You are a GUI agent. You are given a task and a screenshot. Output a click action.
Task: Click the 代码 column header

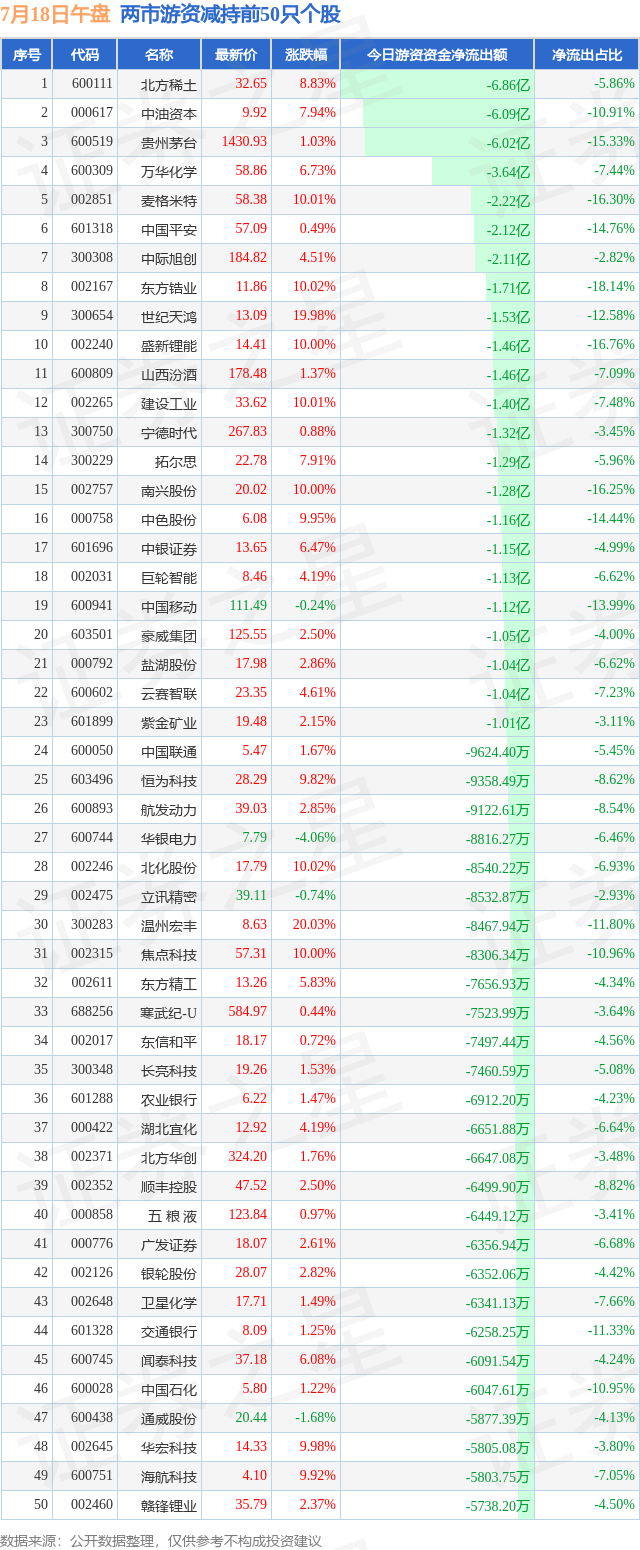(x=85, y=55)
